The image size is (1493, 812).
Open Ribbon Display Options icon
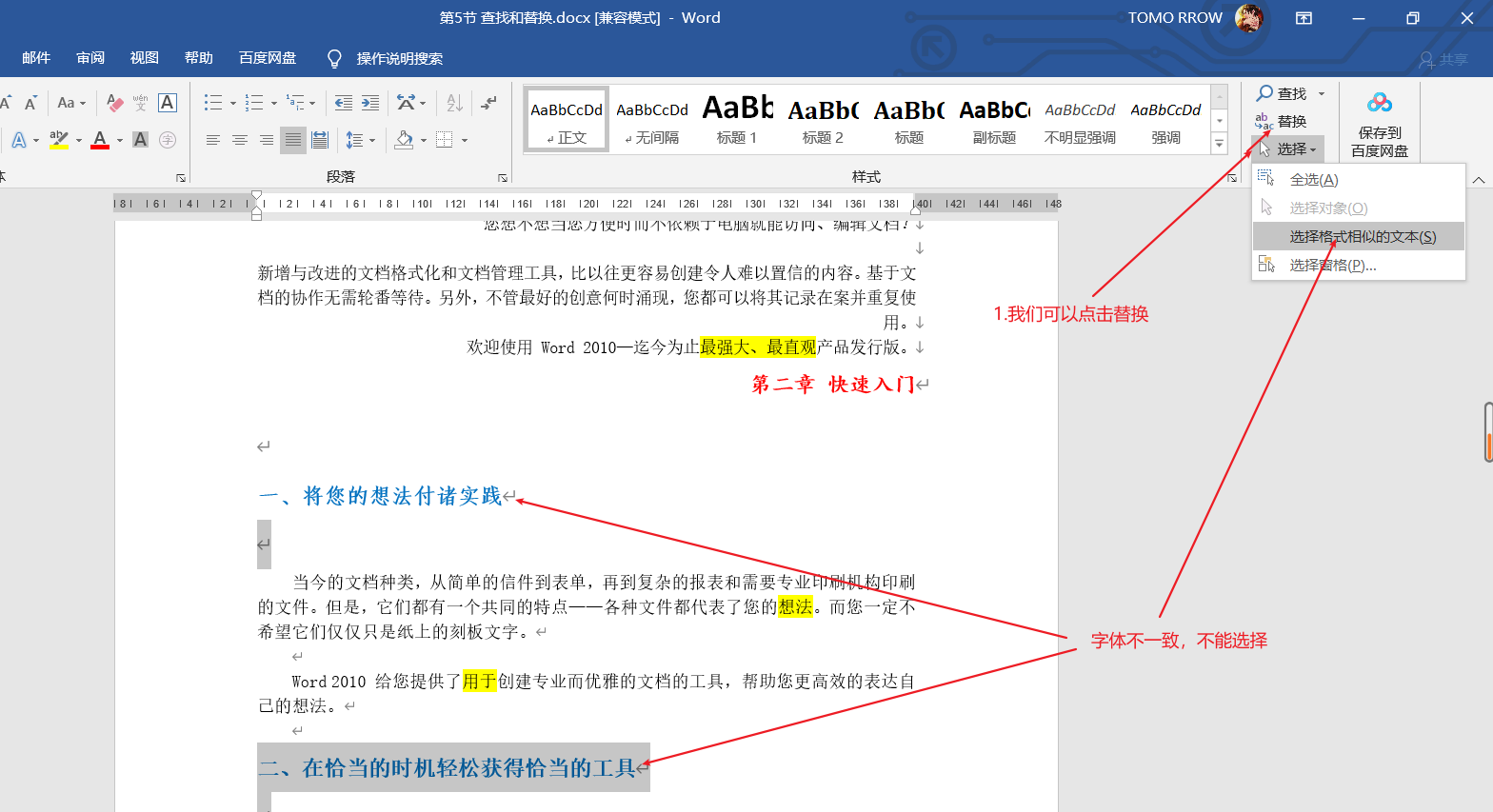[x=1304, y=18]
